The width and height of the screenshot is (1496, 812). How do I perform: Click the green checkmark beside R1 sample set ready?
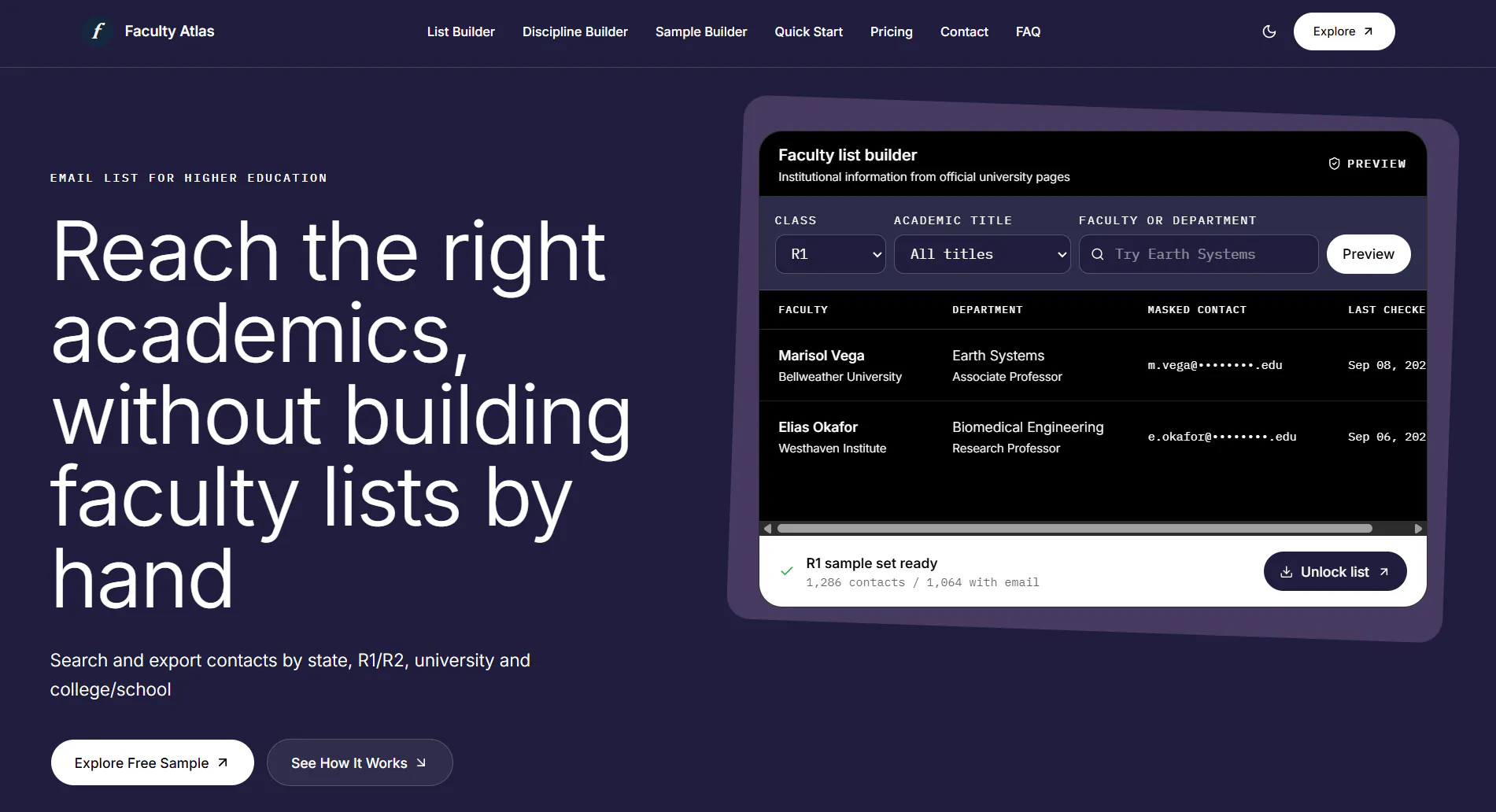[786, 571]
